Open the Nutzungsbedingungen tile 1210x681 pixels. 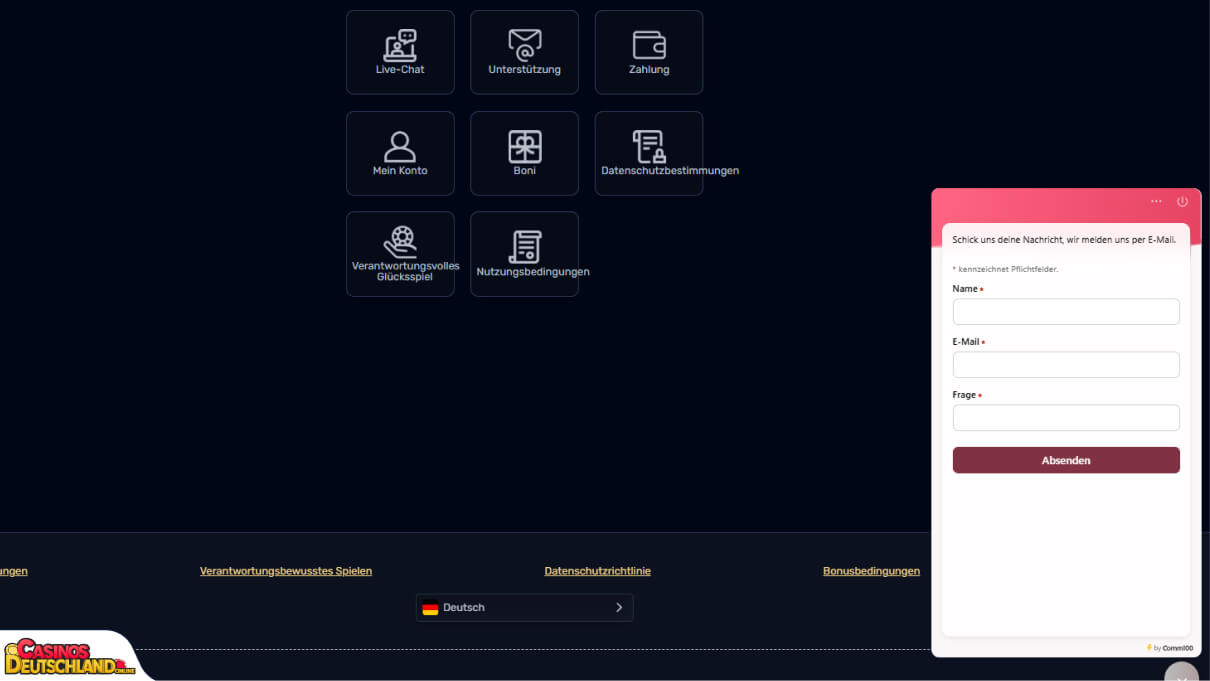(x=524, y=254)
